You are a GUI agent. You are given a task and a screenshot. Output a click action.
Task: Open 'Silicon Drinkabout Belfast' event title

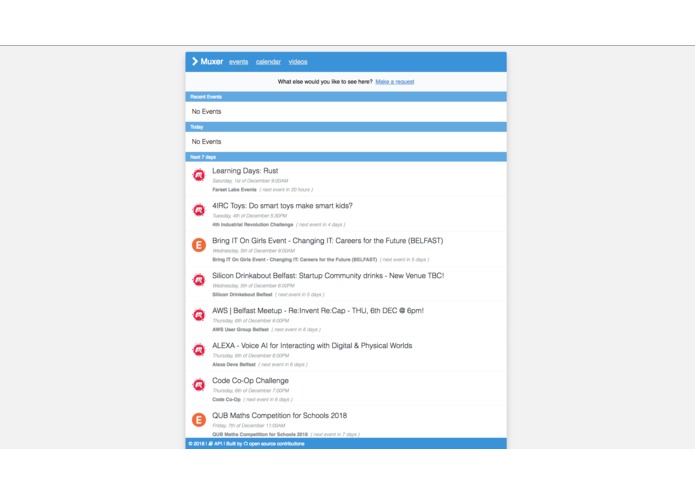click(328, 276)
